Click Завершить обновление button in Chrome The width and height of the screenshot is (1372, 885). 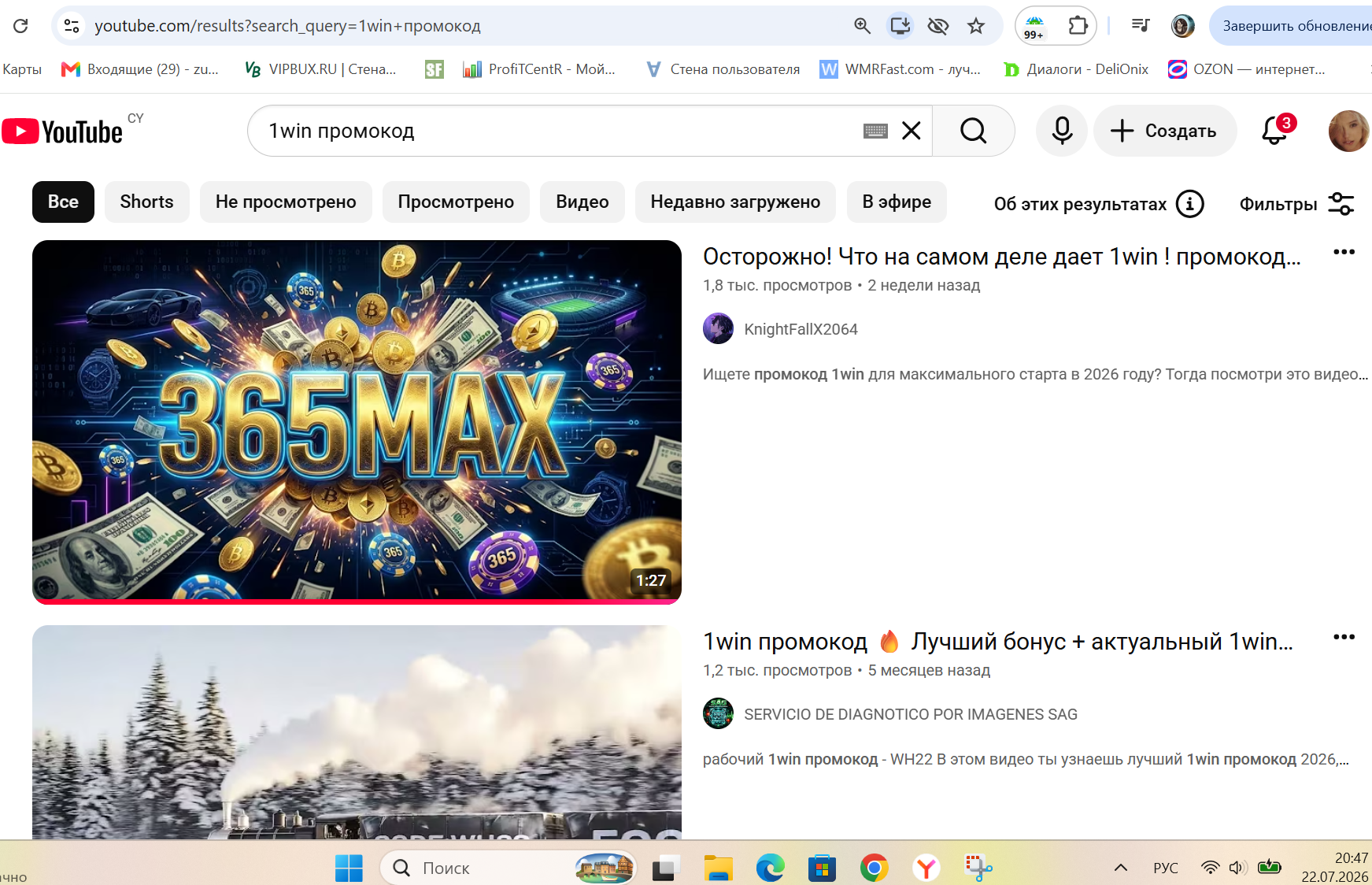pos(1291,26)
